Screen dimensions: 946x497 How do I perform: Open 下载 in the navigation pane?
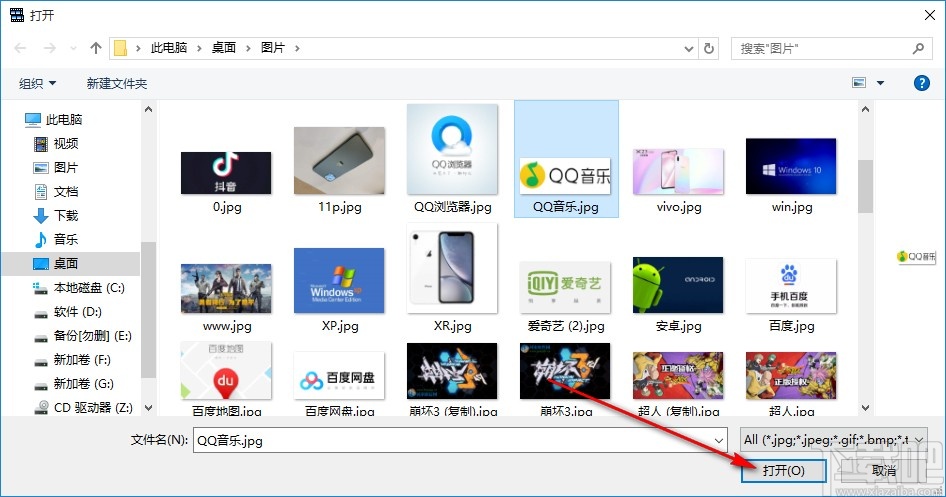[x=56, y=215]
